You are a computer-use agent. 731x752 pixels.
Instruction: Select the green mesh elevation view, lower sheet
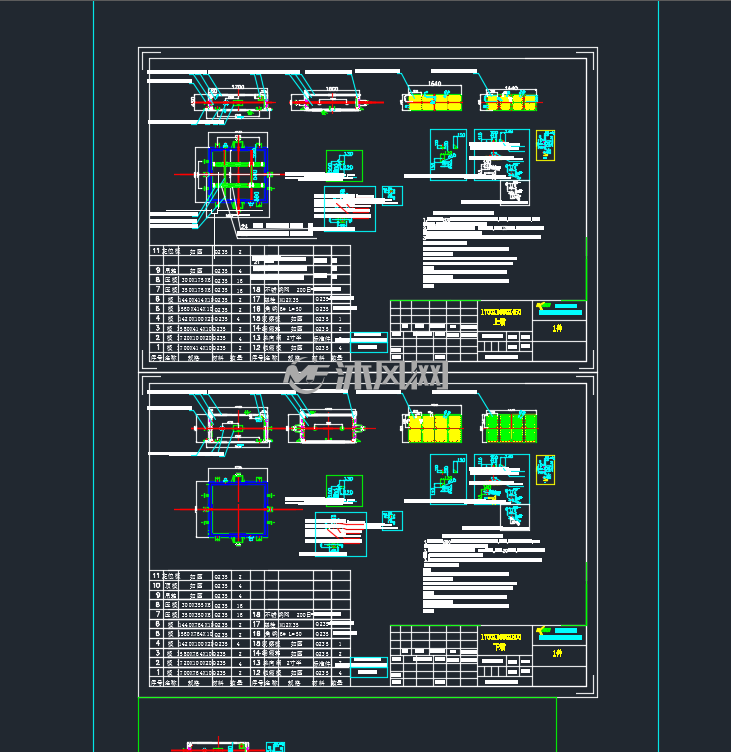point(509,426)
